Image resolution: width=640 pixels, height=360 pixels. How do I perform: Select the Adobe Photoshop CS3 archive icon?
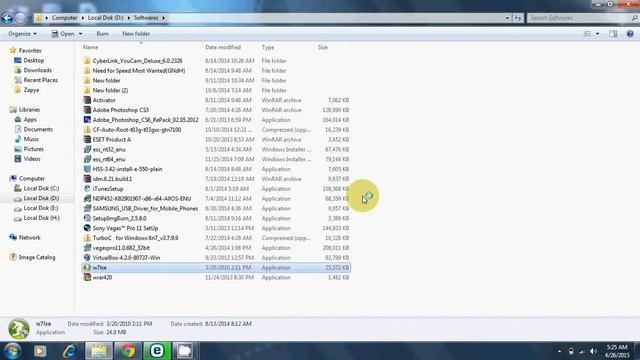87,110
